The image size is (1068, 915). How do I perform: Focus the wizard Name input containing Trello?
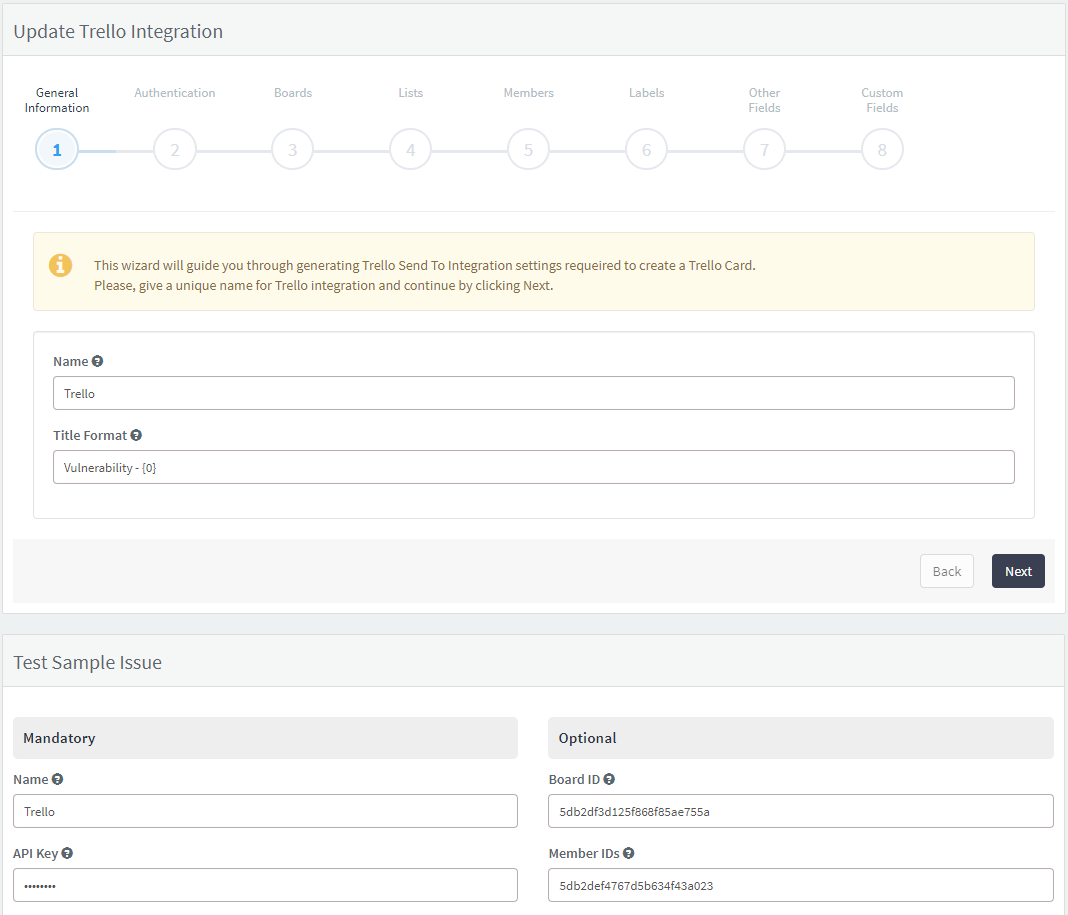point(534,393)
